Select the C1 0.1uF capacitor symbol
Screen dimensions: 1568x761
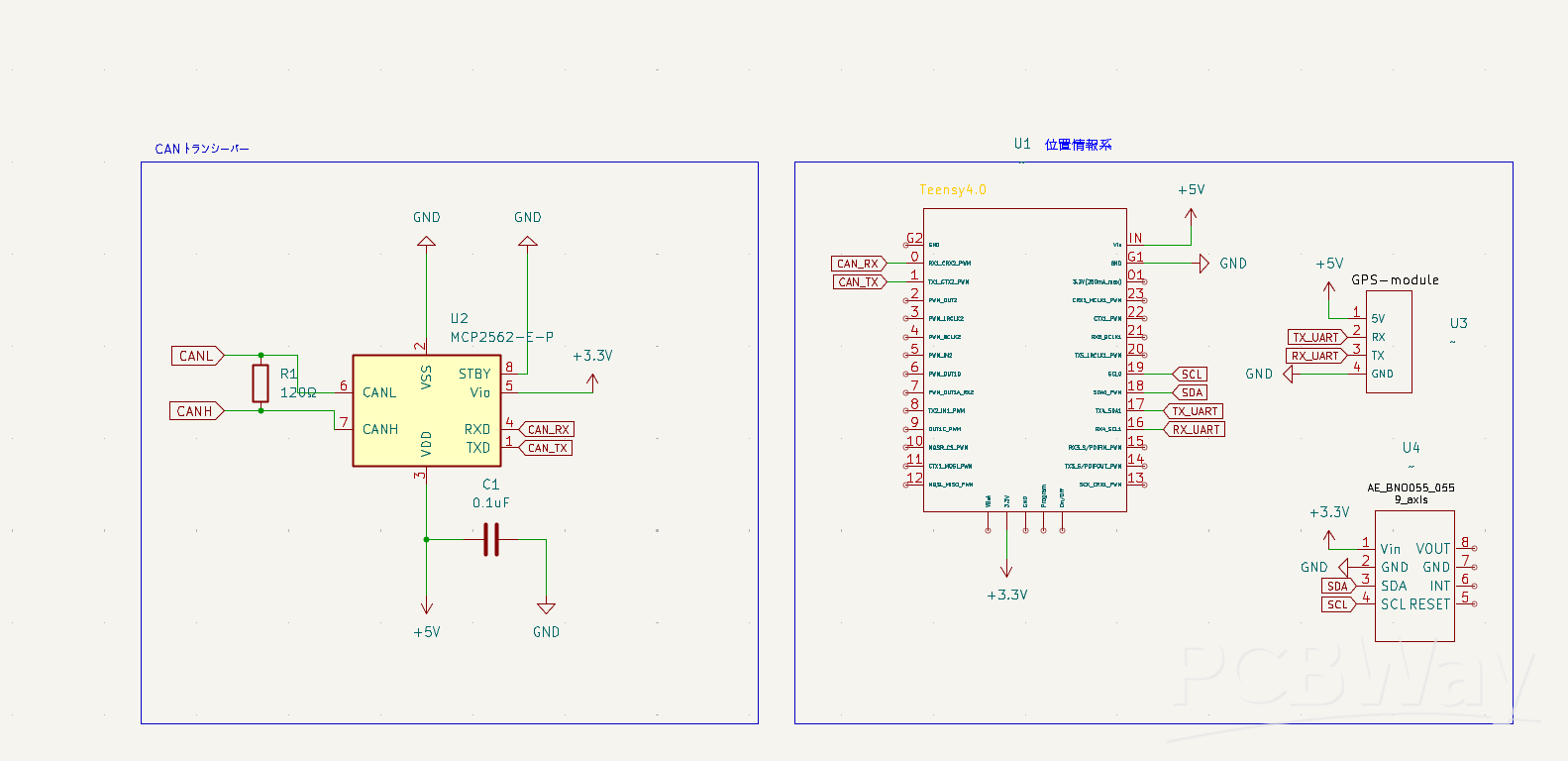[x=491, y=540]
